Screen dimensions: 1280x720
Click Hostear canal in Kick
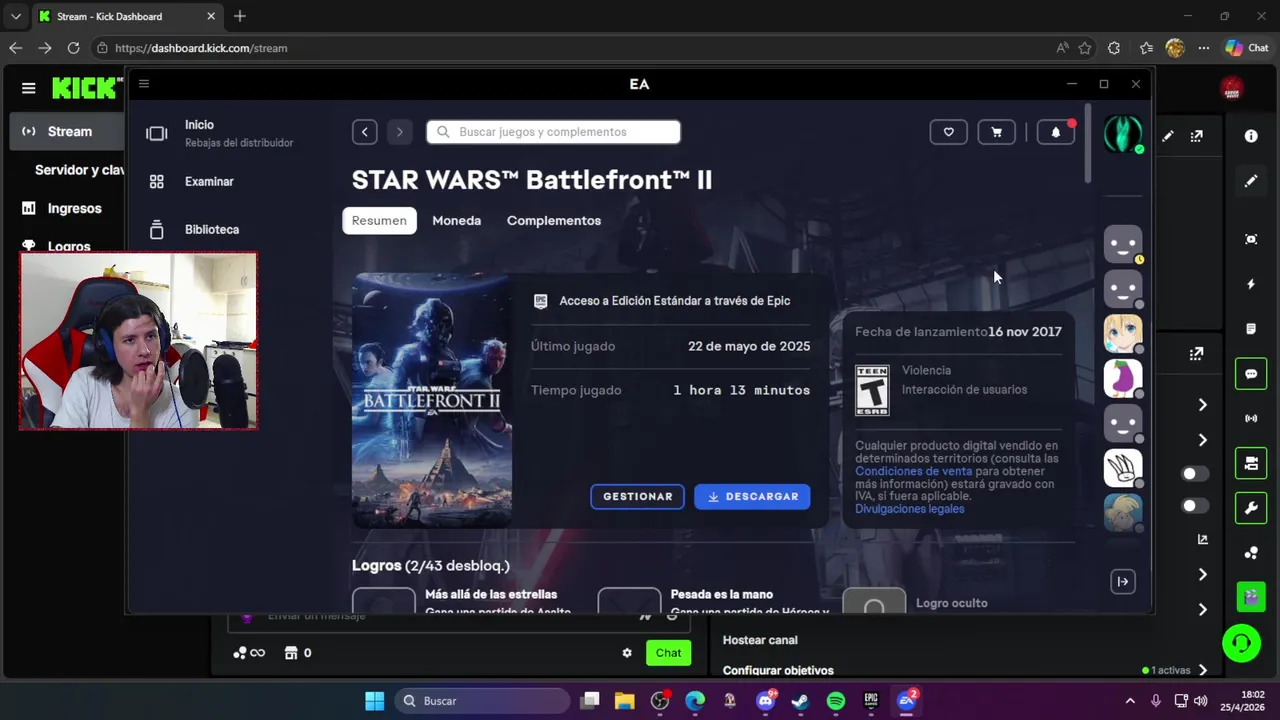tap(760, 640)
